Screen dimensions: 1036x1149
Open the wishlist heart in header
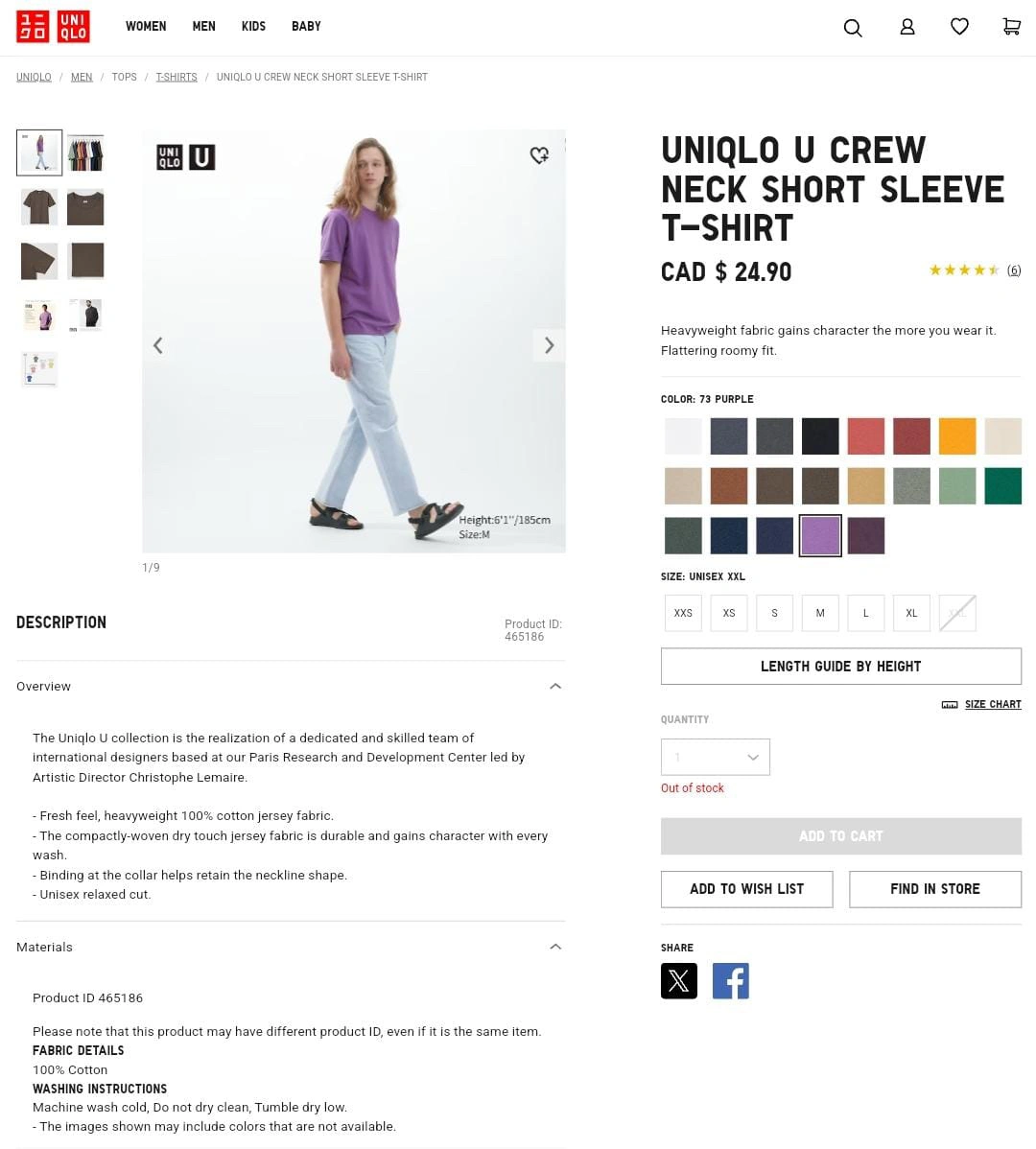pyautogui.click(x=959, y=27)
